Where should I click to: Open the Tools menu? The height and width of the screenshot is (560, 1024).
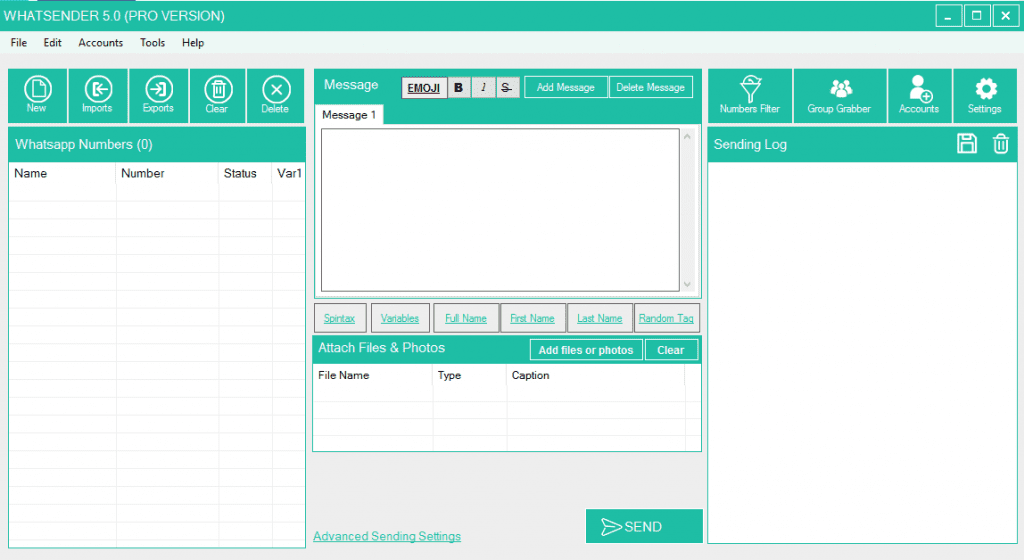point(152,43)
